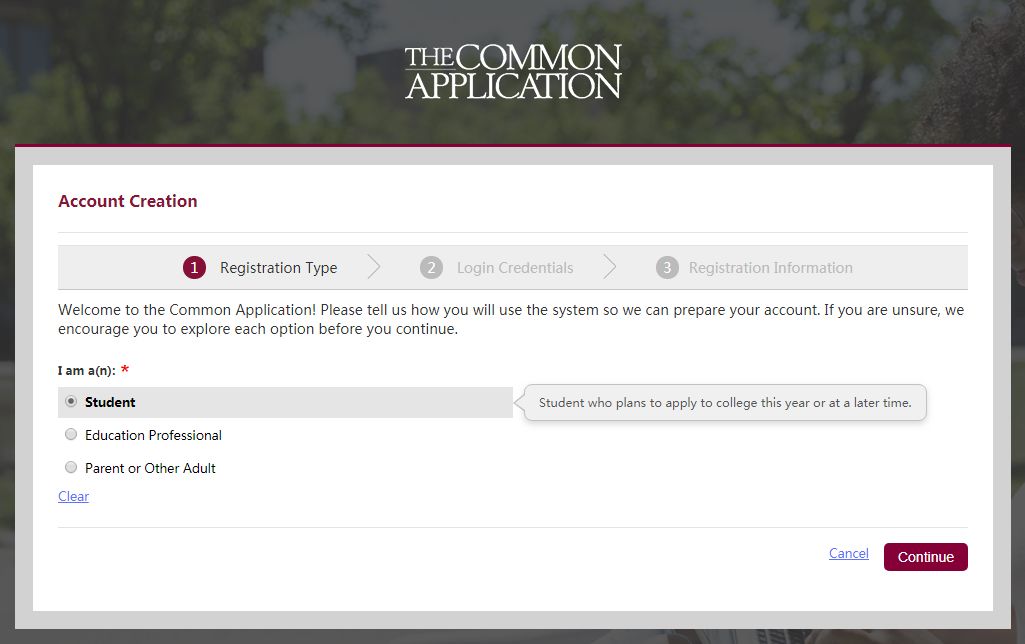Click the Clear link
1025x644 pixels.
coord(73,496)
